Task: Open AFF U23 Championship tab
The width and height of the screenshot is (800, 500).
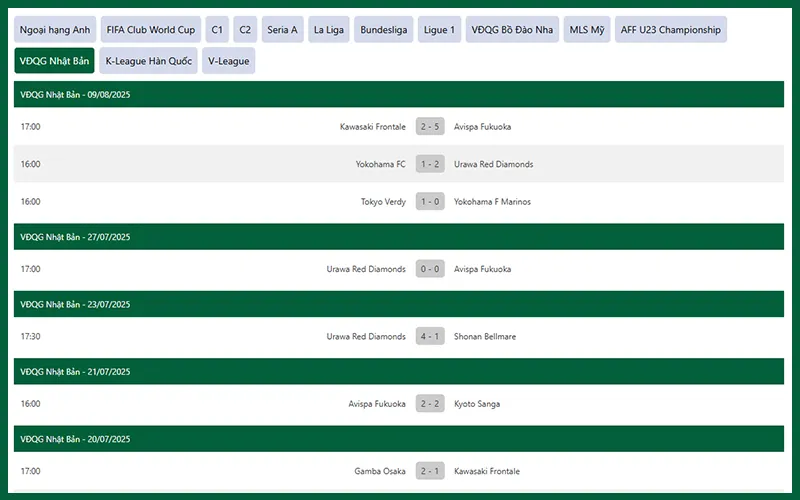Action: coord(670,30)
